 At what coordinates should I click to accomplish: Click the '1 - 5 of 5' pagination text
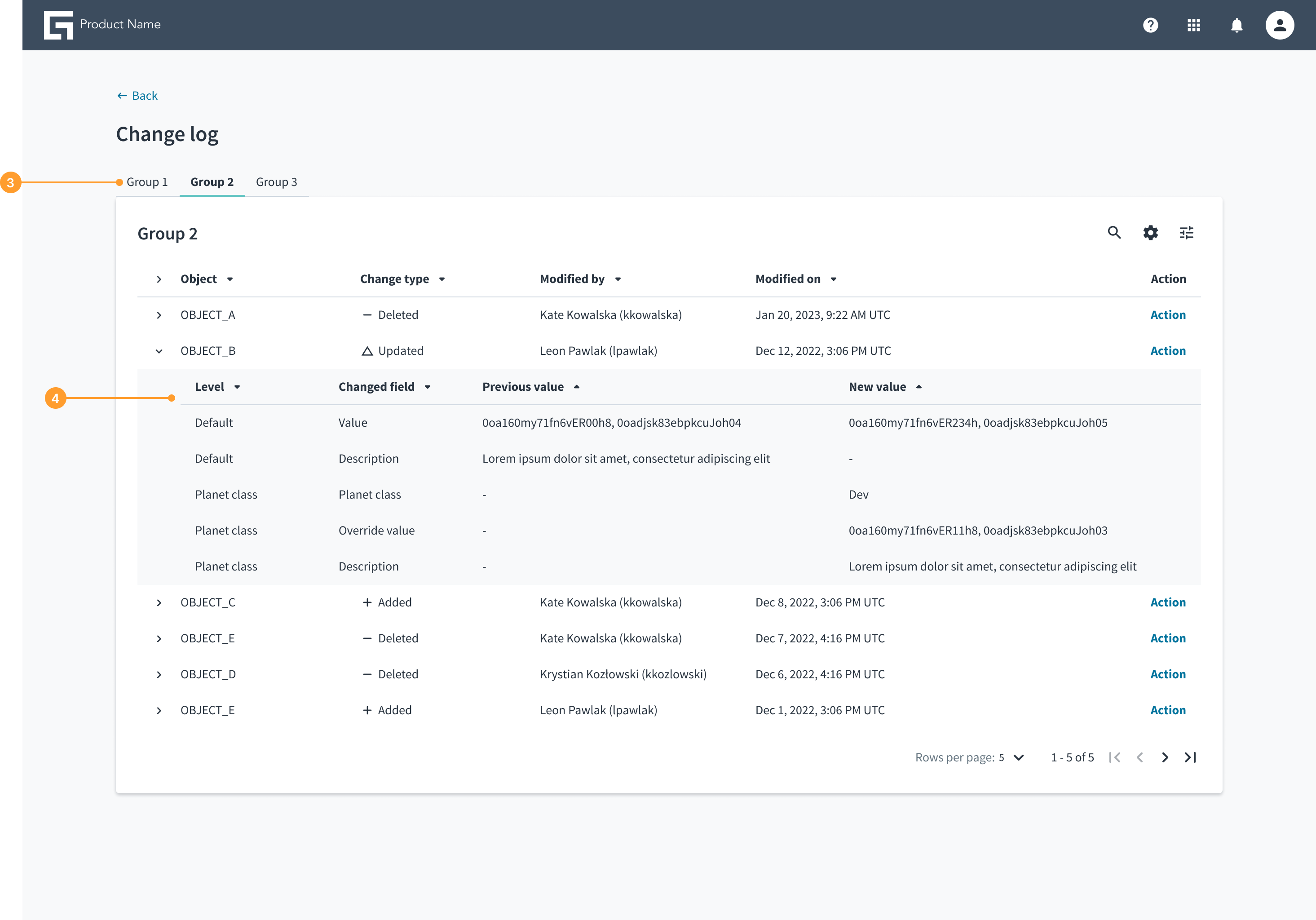[1073, 757]
